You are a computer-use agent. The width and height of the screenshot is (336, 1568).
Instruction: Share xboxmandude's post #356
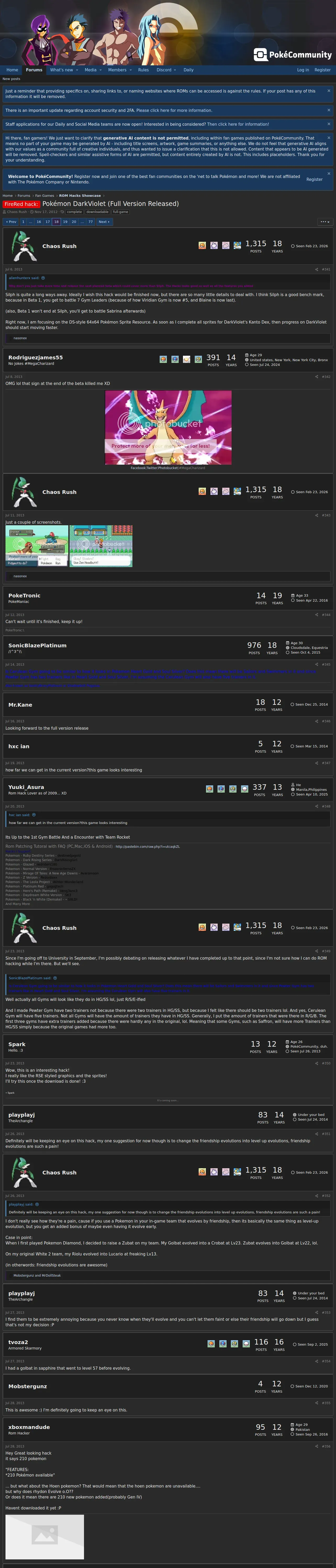(316, 1446)
